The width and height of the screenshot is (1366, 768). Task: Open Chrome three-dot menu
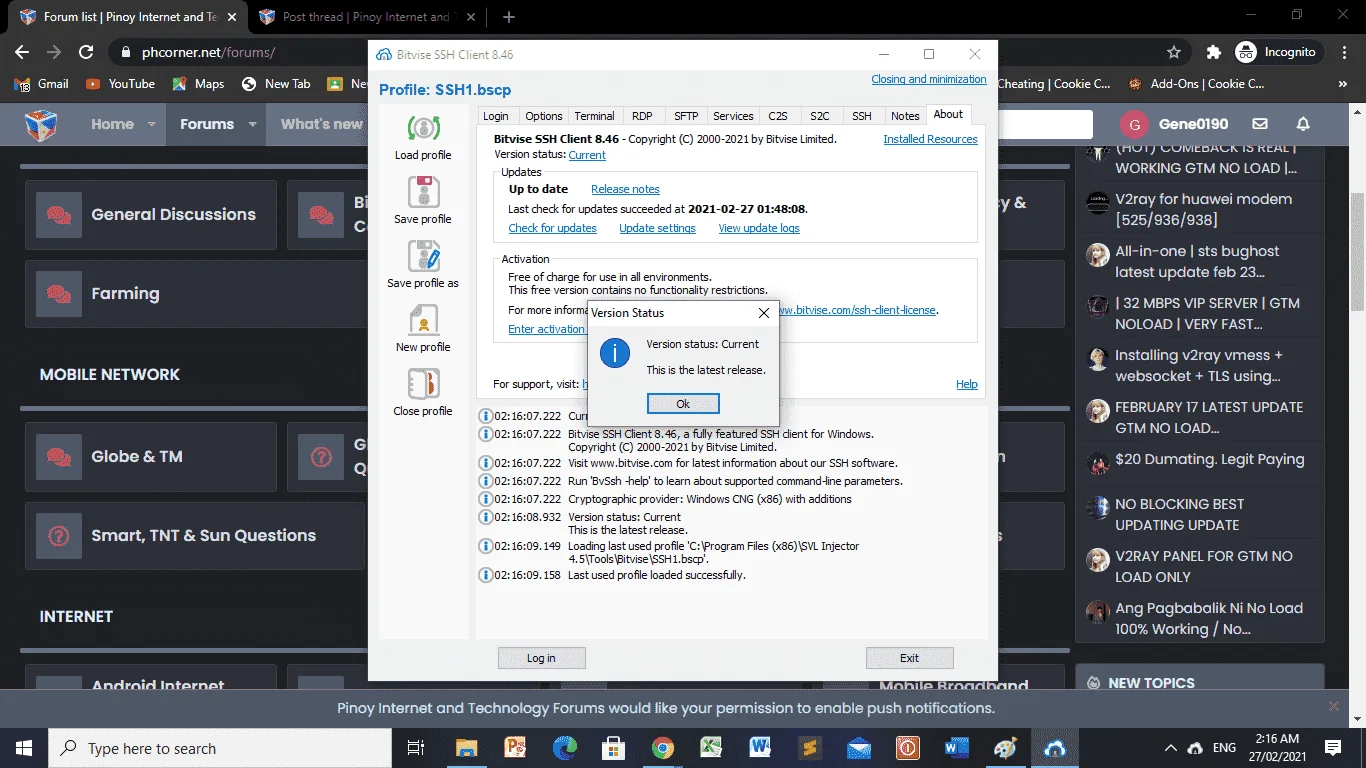pos(1345,52)
